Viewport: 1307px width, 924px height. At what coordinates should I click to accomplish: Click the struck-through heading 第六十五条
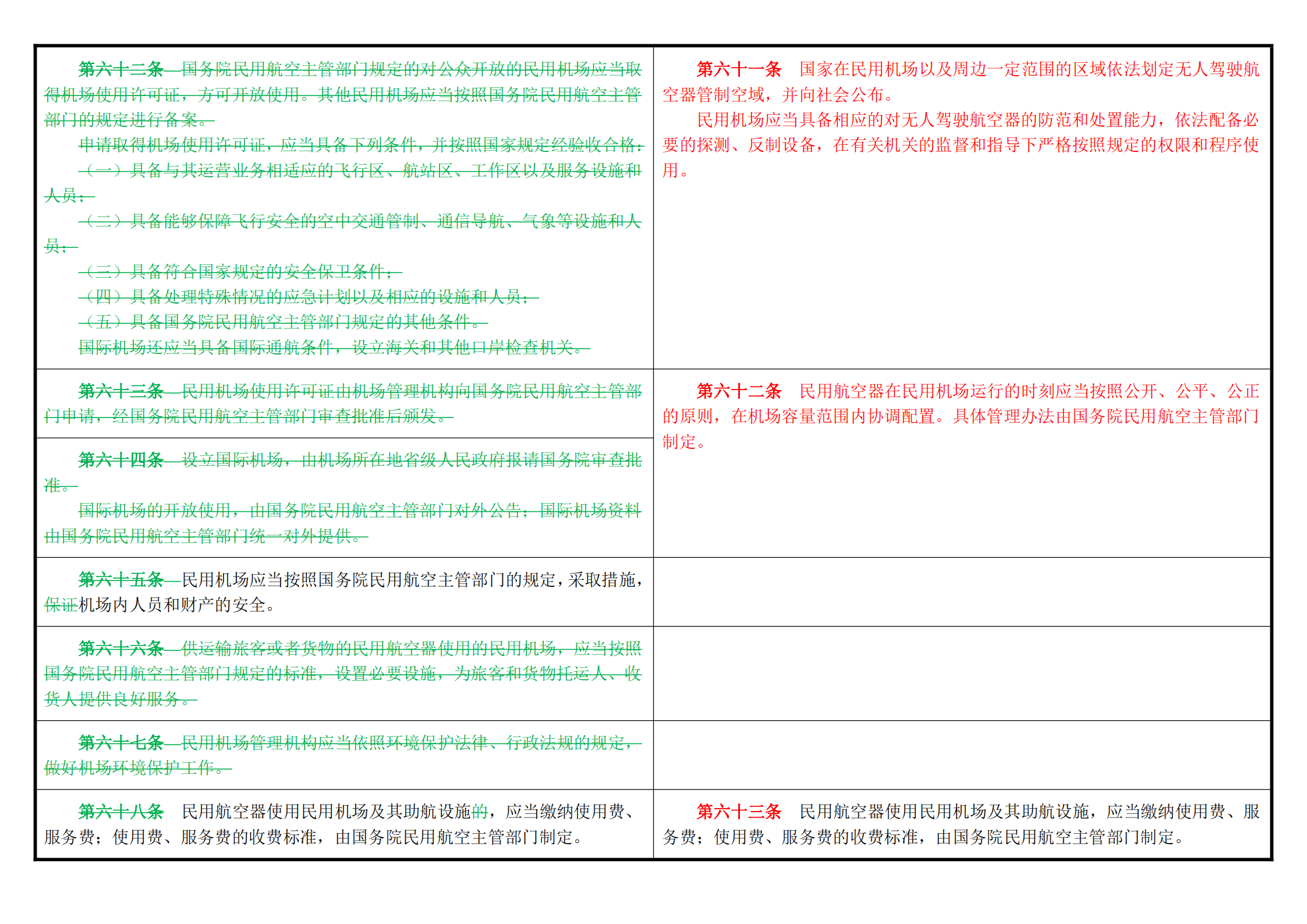[121, 579]
